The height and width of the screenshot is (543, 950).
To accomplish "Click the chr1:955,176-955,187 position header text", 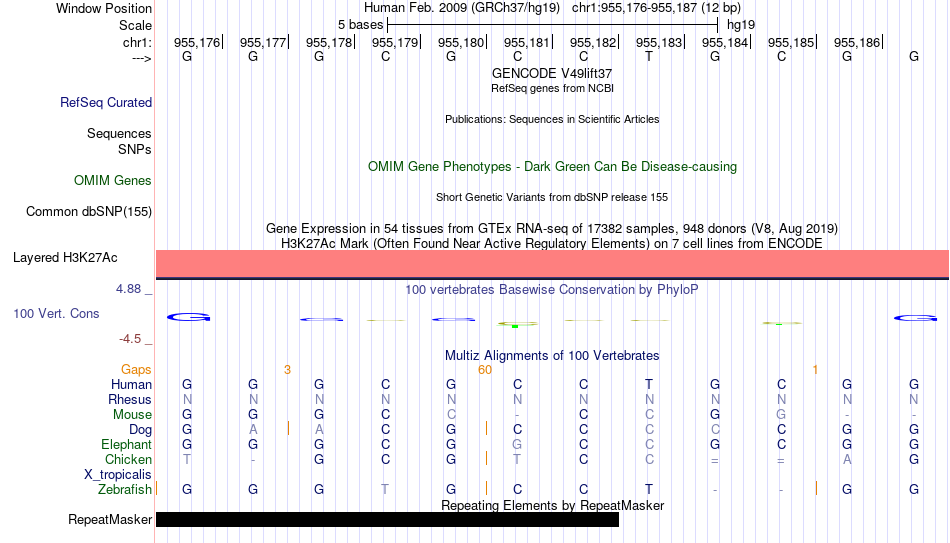I will [x=656, y=8].
